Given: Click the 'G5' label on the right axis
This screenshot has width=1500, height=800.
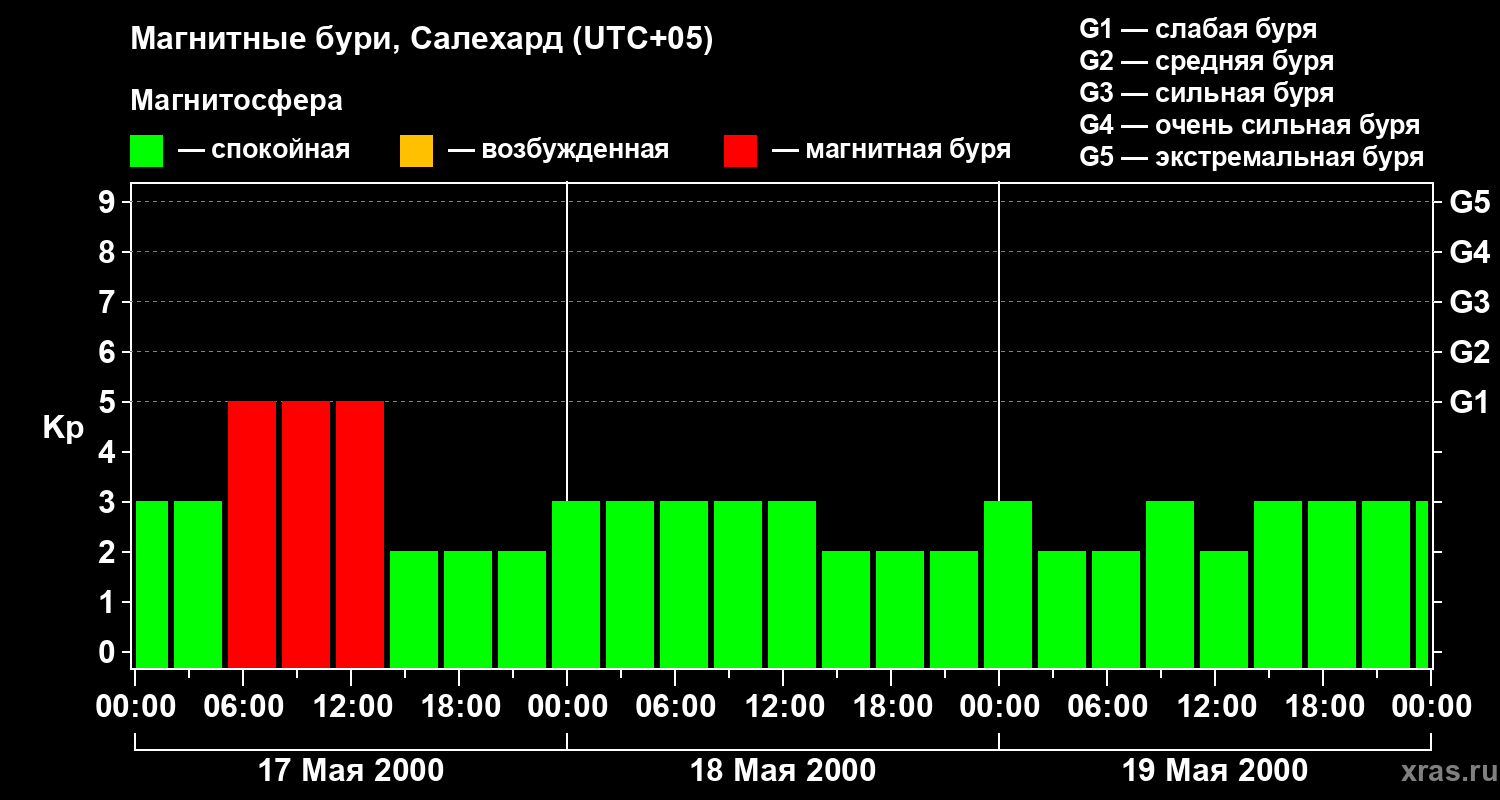Looking at the screenshot, I should (x=1469, y=202).
